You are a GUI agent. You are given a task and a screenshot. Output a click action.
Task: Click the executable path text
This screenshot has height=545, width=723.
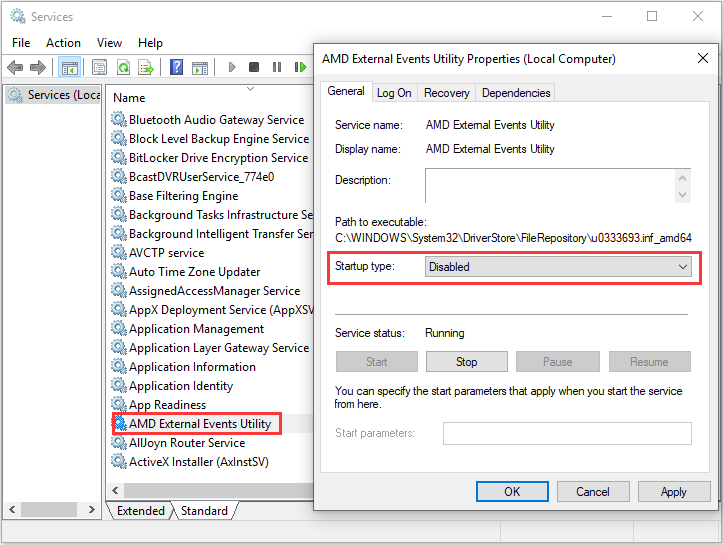(513, 238)
